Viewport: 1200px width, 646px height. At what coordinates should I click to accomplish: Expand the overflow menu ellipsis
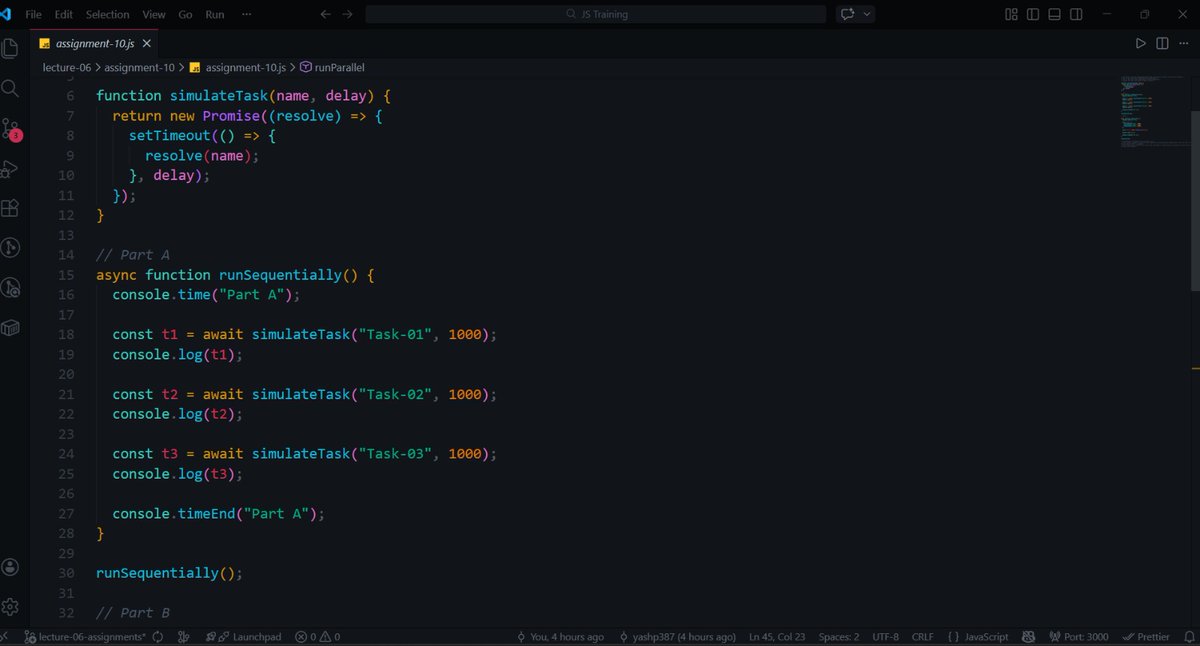point(247,14)
